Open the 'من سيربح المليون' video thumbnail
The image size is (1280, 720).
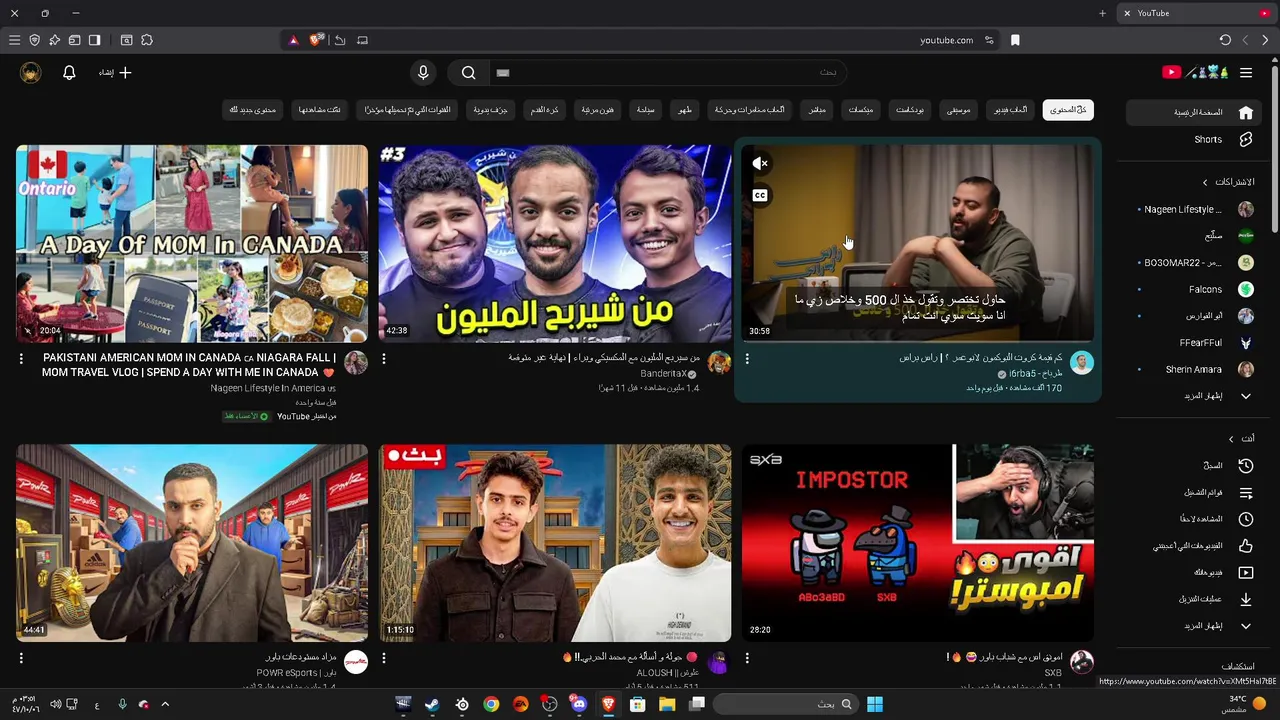[555, 243]
